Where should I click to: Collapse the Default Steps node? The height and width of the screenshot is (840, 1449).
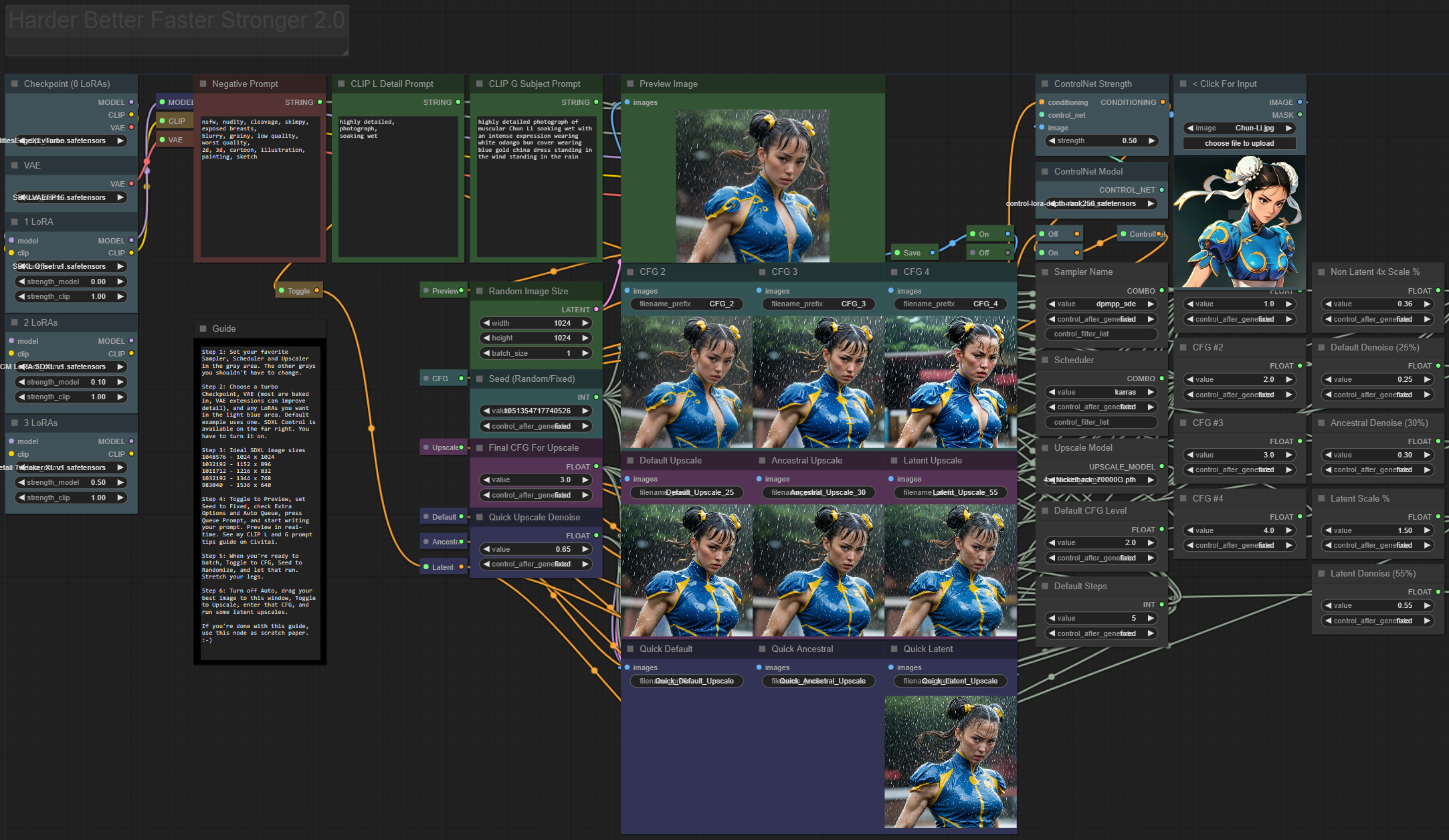(x=1045, y=587)
